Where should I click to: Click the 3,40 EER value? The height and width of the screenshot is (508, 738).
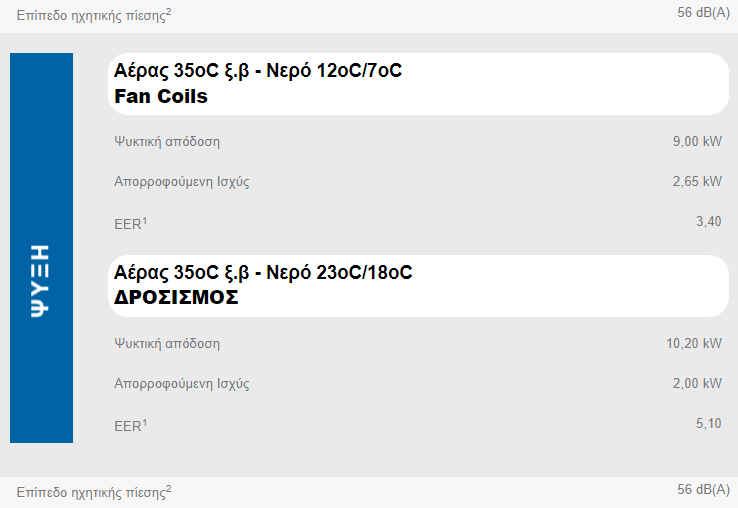point(708,222)
